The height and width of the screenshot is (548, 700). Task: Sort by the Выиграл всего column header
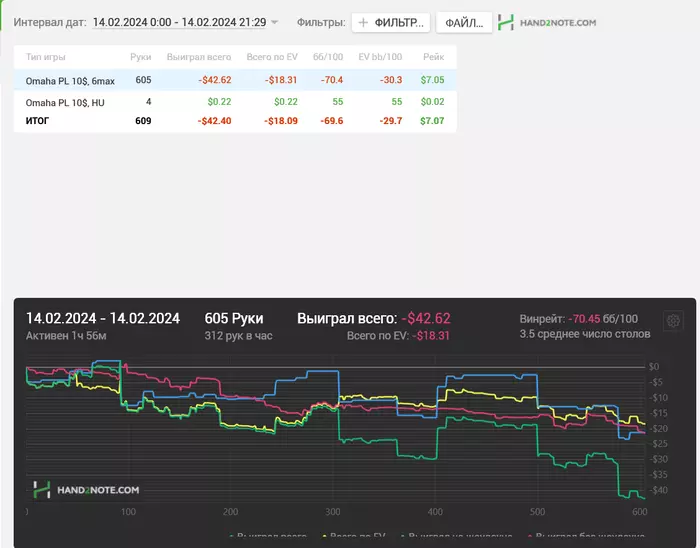tap(199, 58)
